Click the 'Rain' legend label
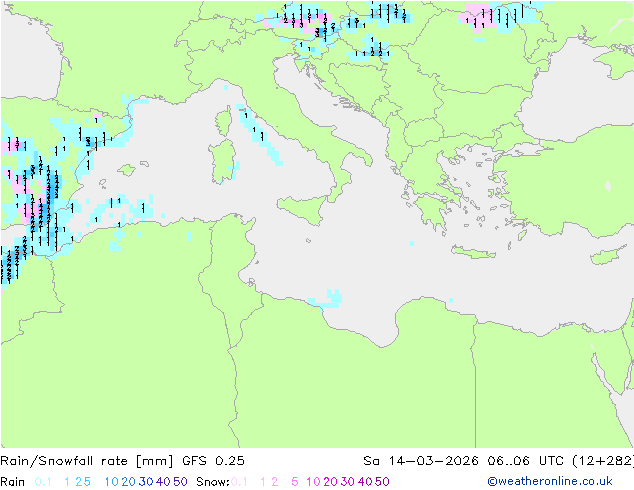 (13, 482)
